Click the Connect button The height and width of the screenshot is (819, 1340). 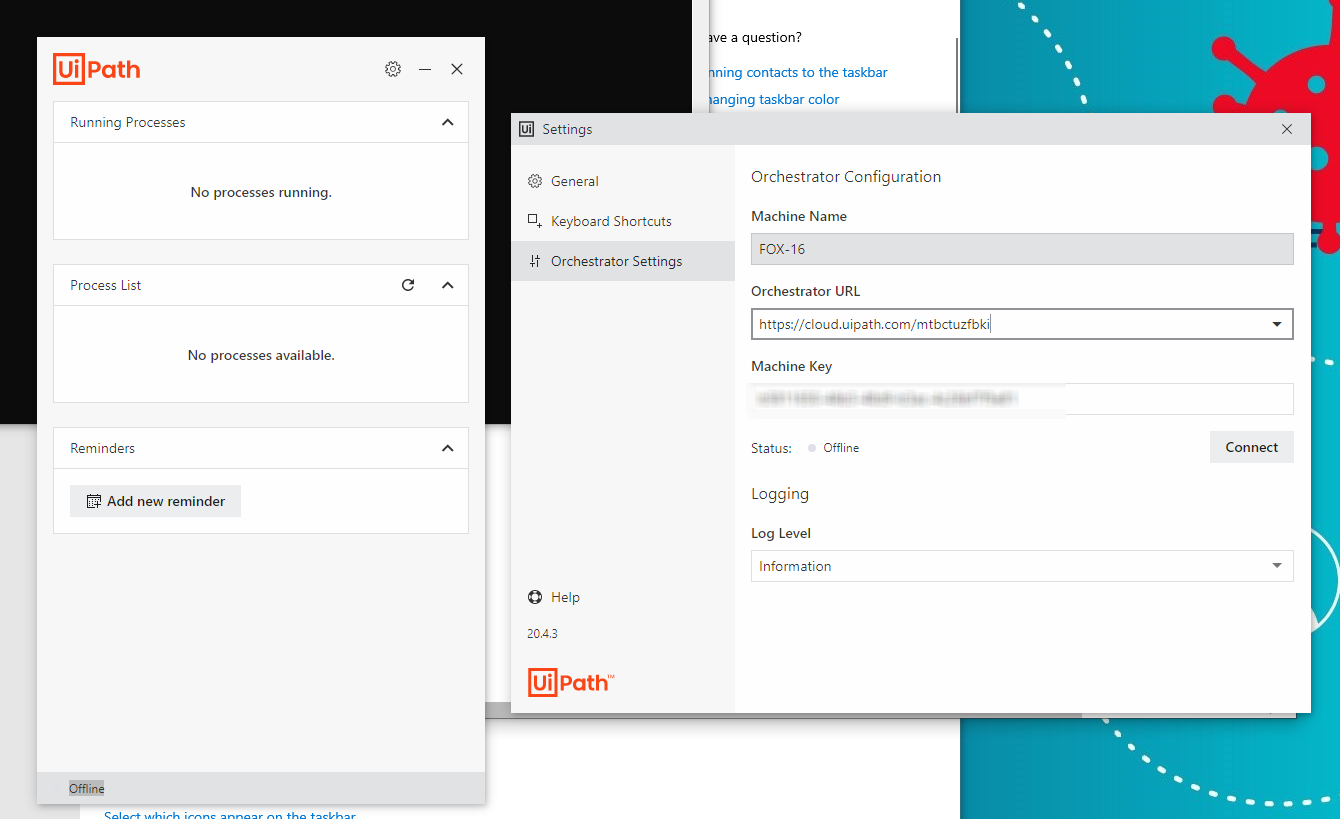pos(1252,447)
